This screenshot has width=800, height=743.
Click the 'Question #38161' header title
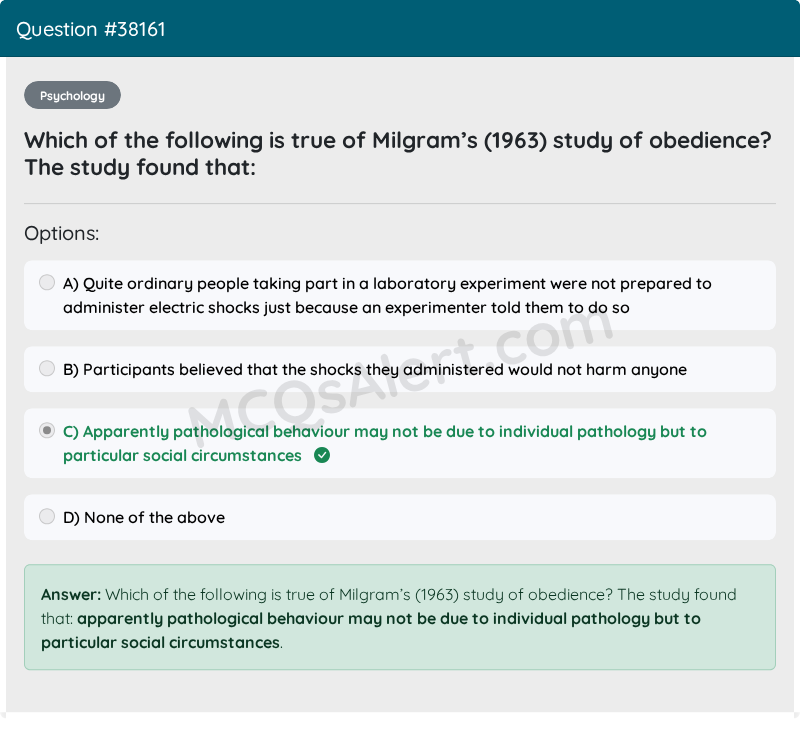point(91,29)
